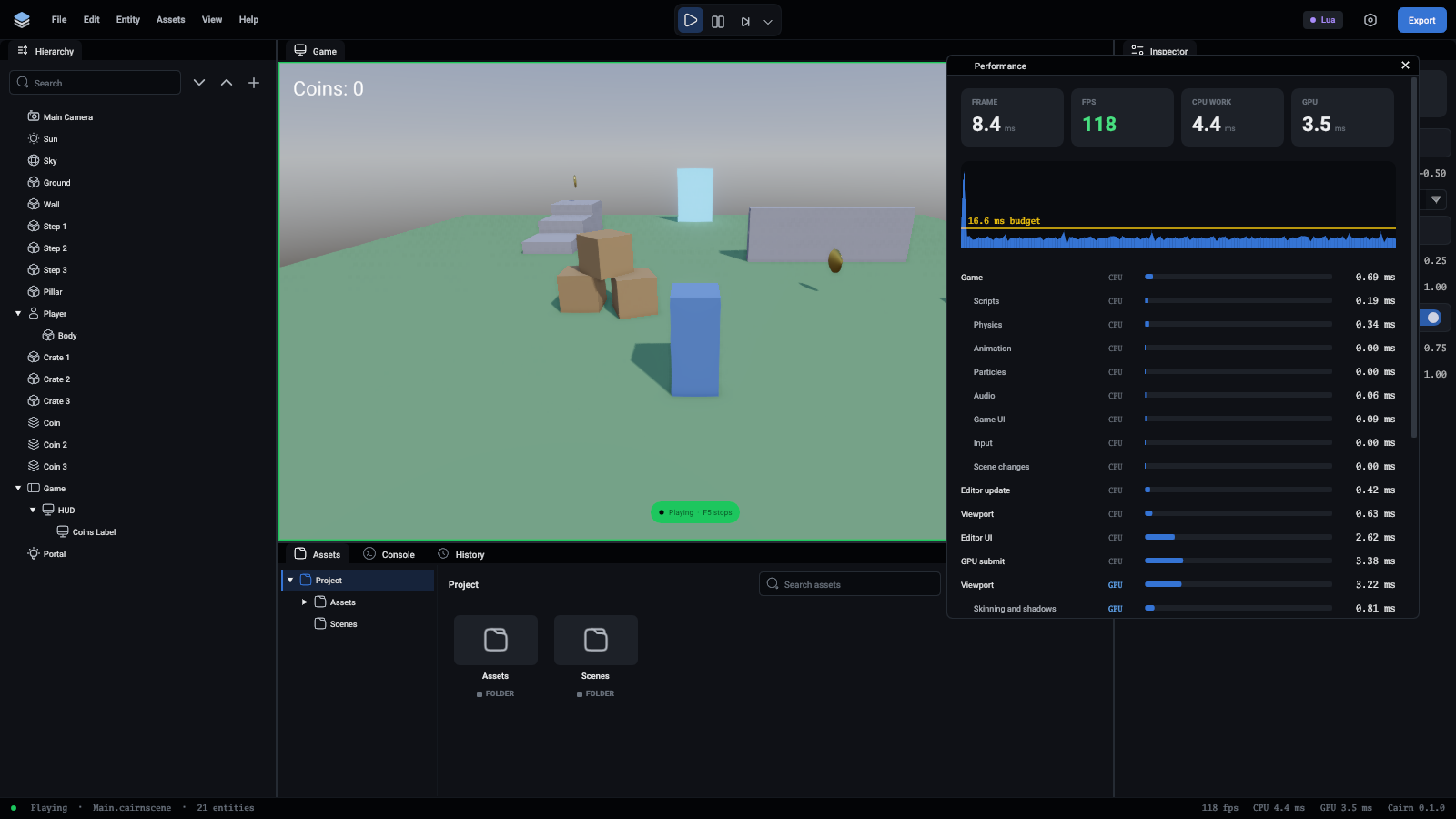Viewport: 1456px width, 819px height.
Task: Collapse all hierarchy with up chevron
Action: coord(227,83)
